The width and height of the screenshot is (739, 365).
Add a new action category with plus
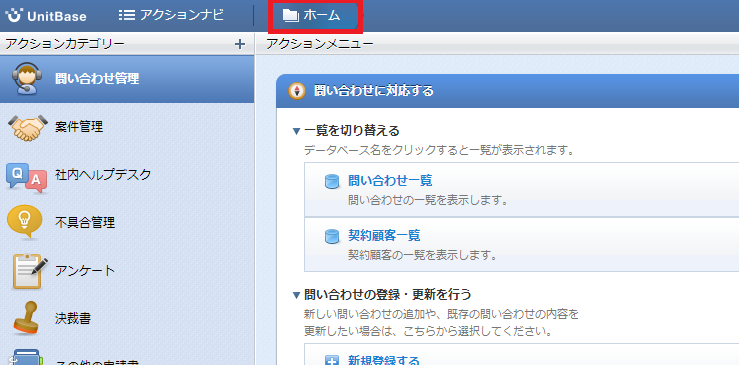(240, 44)
